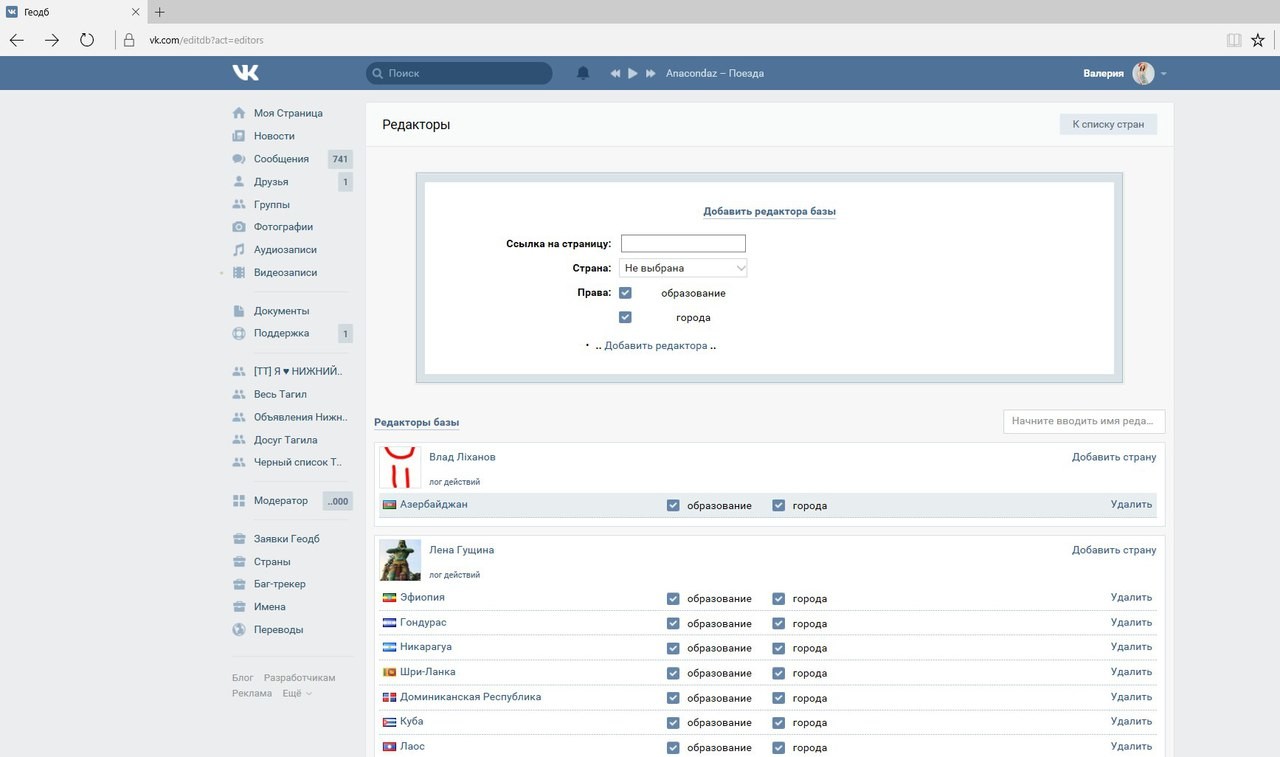1280x757 pixels.
Task: Toggle образование checkbox for Куба
Action: [673, 722]
